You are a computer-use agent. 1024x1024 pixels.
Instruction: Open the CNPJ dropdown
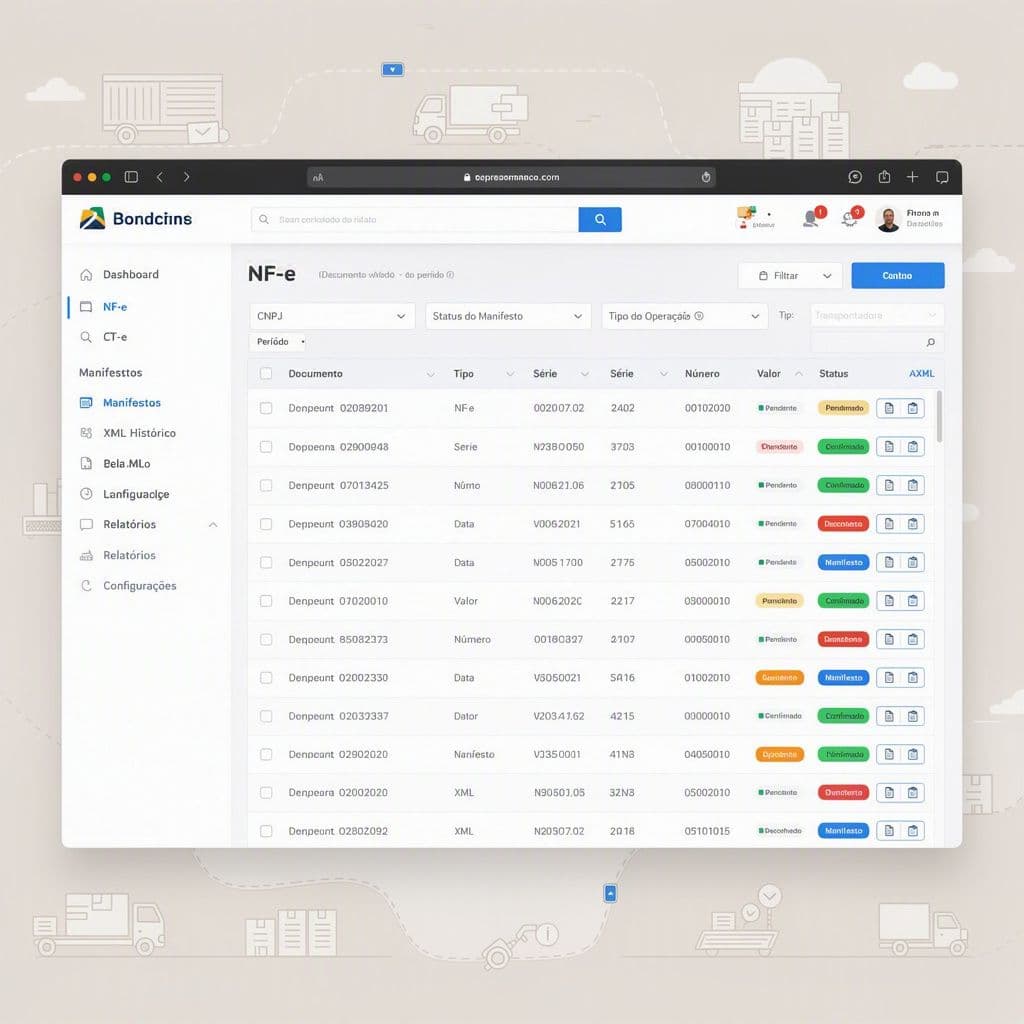pyautogui.click(x=332, y=316)
